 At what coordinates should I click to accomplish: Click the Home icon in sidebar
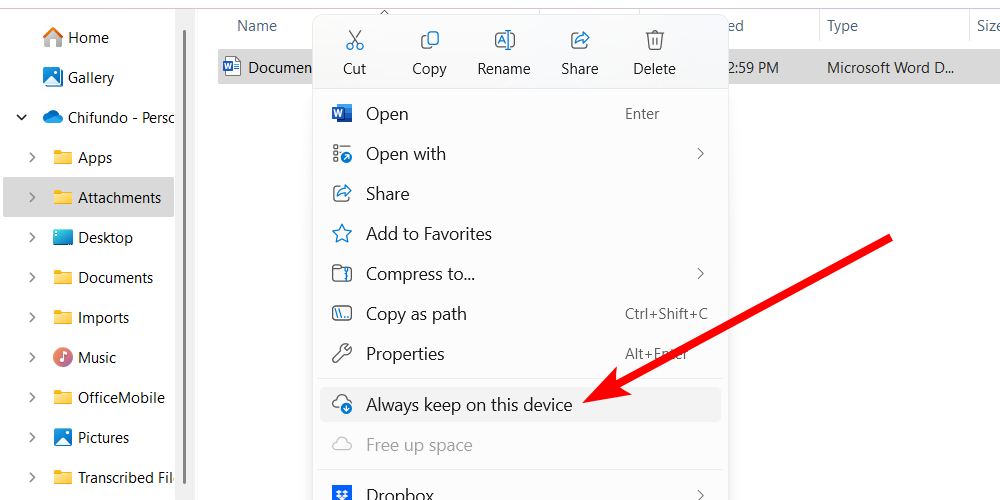(x=53, y=37)
